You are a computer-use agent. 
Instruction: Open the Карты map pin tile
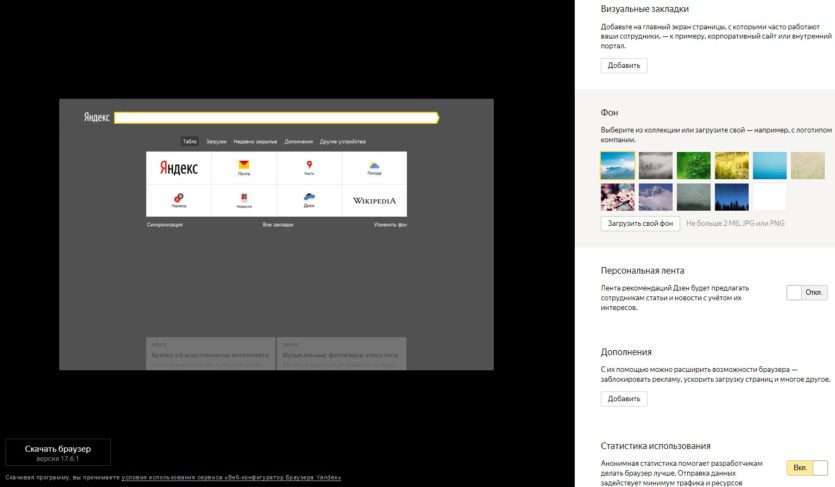309,168
